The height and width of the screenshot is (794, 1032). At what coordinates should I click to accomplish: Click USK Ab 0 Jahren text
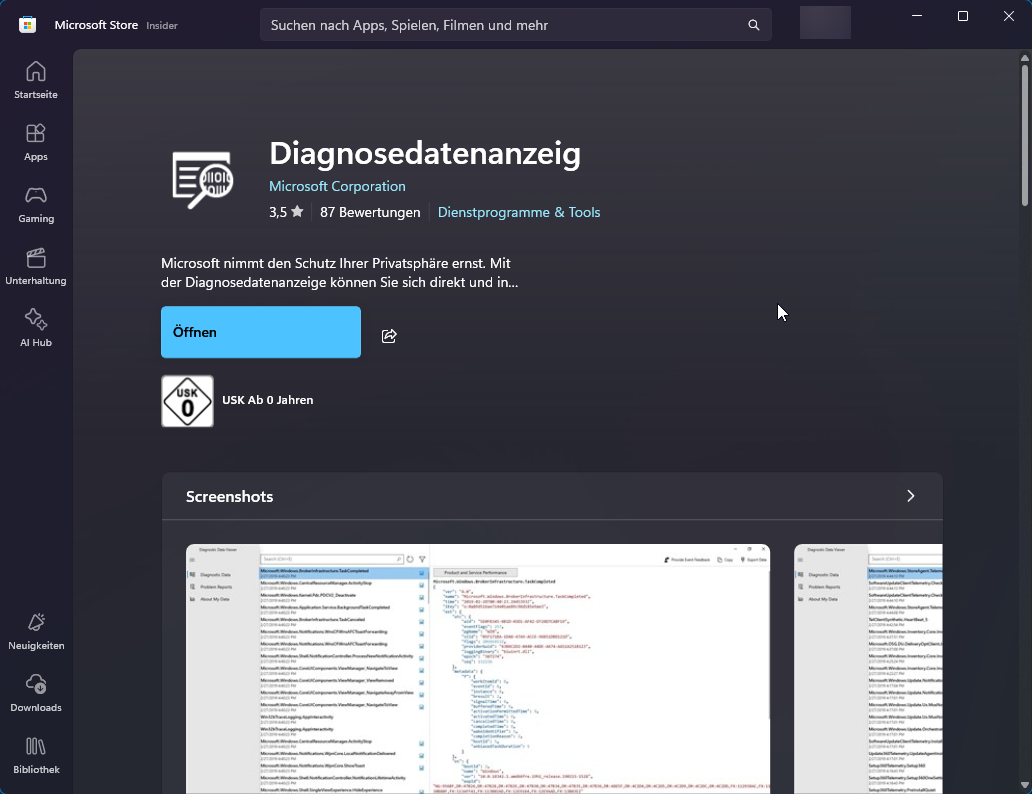pyautogui.click(x=268, y=400)
